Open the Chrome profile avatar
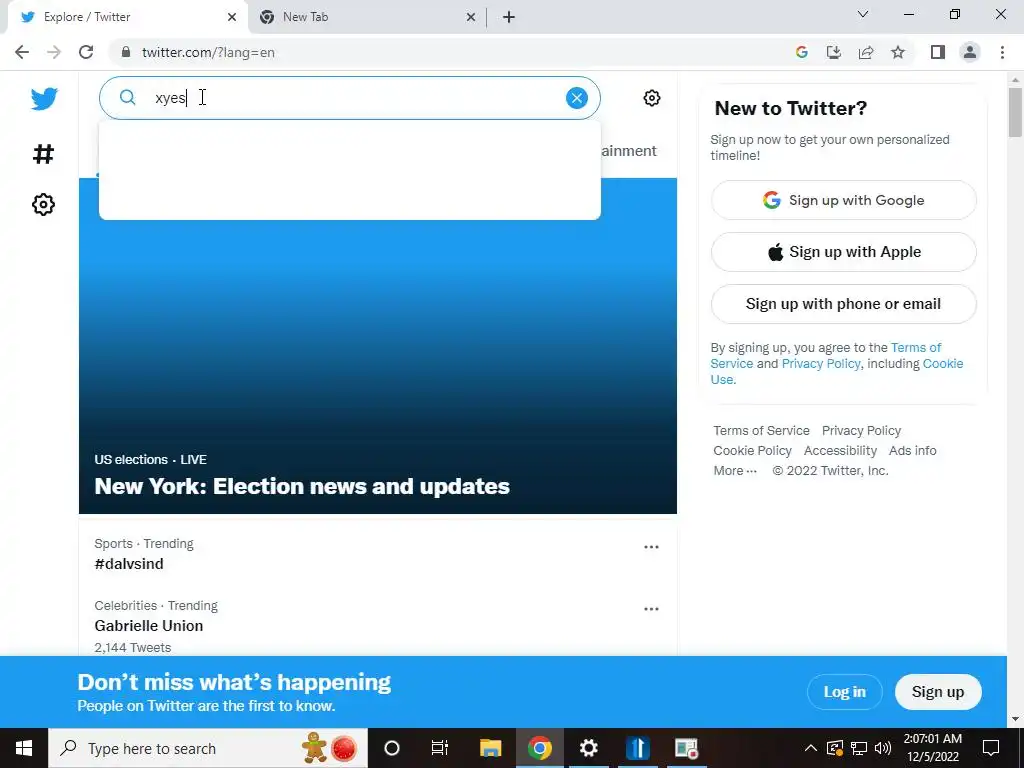Screen dimensions: 1024x768 [x=970, y=52]
